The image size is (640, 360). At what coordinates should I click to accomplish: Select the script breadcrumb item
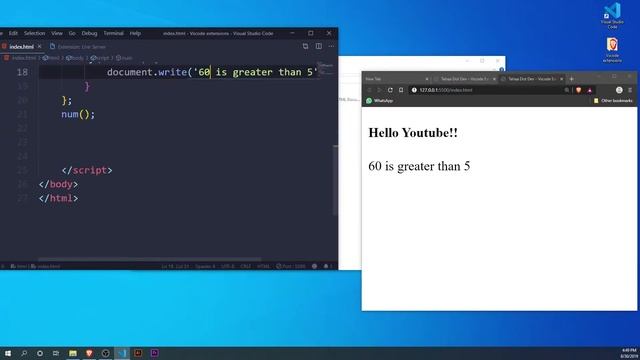point(100,58)
